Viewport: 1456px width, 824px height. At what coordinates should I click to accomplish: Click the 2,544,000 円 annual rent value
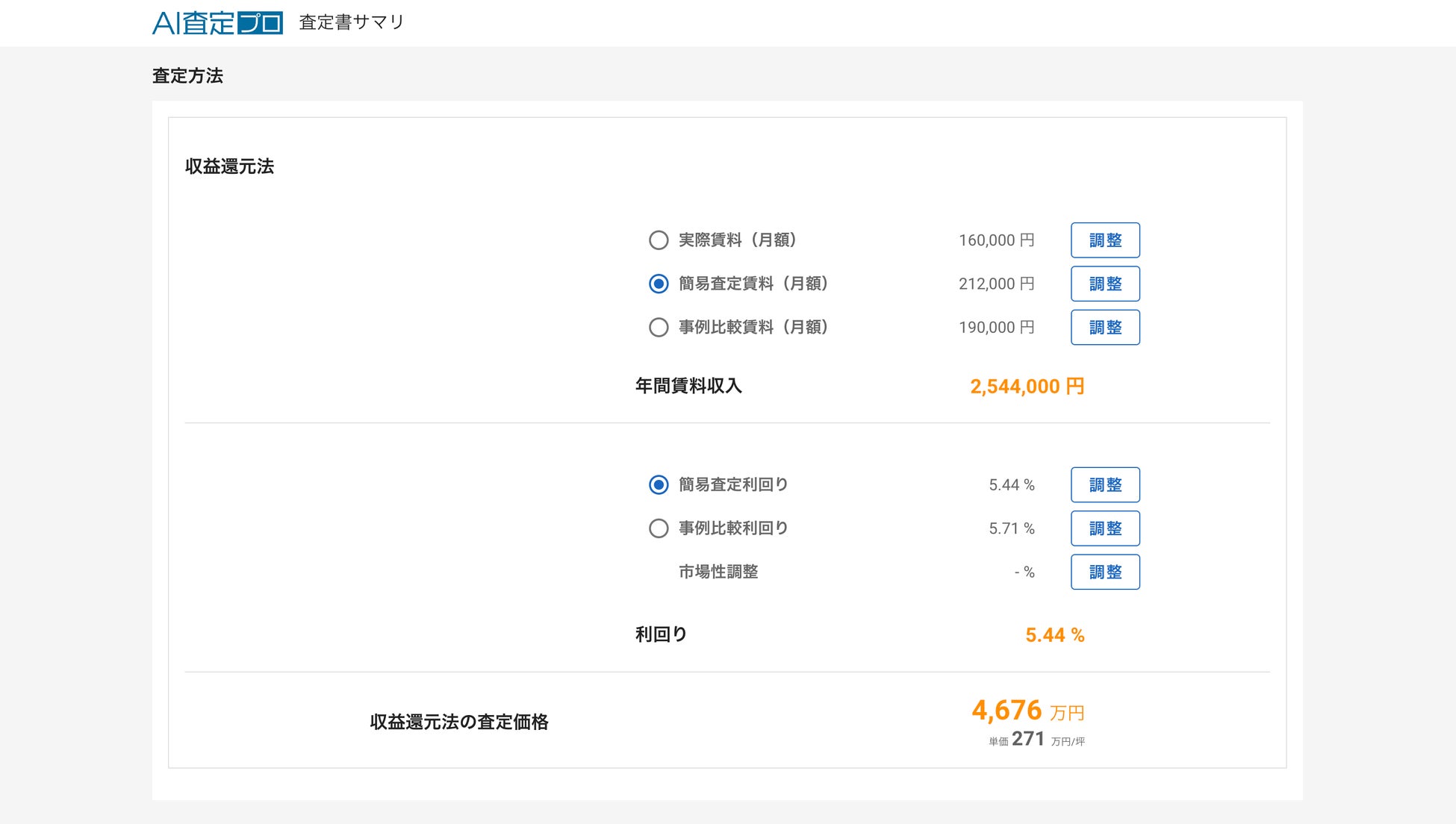click(x=1027, y=387)
